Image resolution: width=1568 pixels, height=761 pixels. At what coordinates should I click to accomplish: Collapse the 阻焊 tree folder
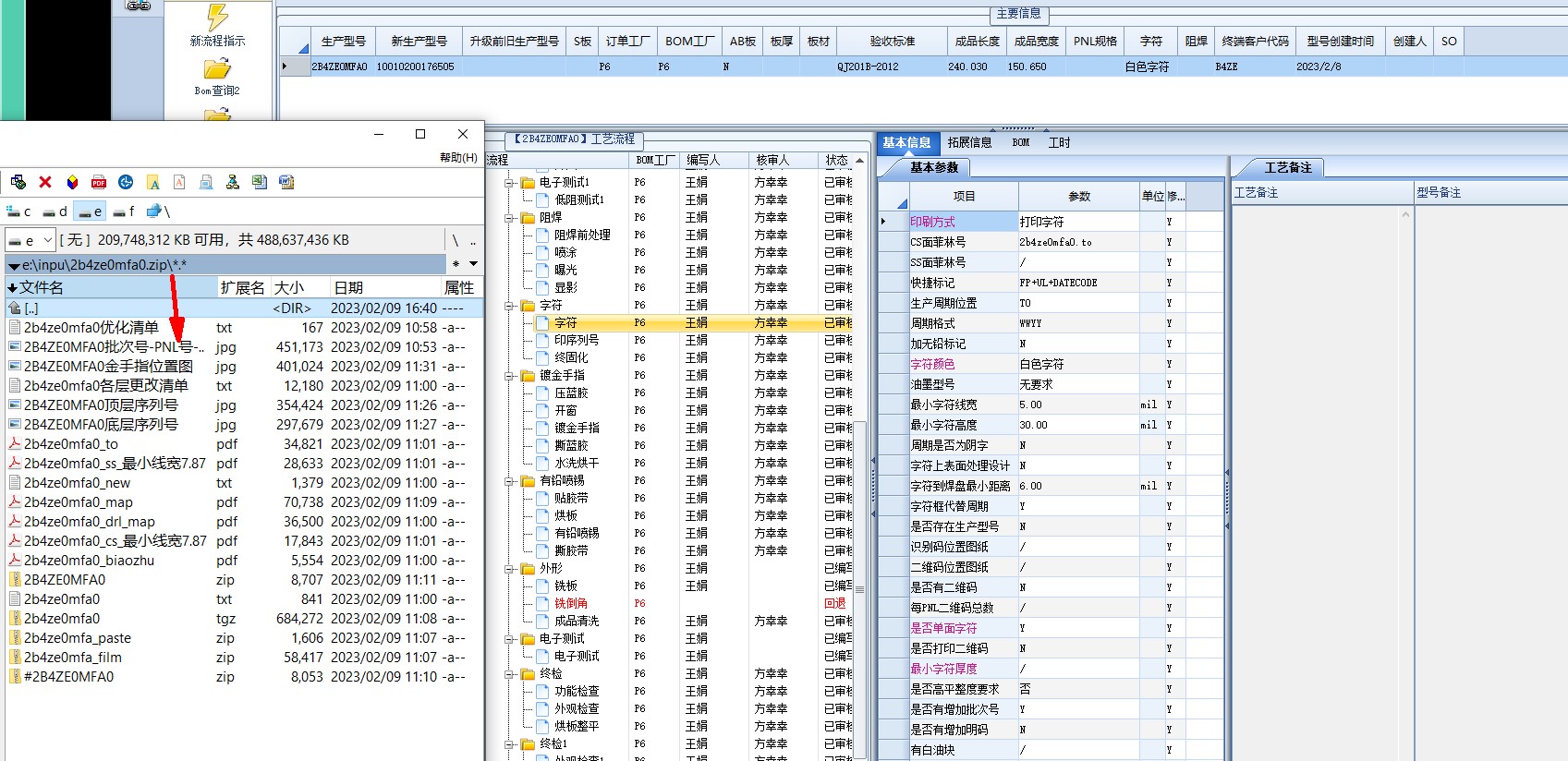[x=509, y=218]
